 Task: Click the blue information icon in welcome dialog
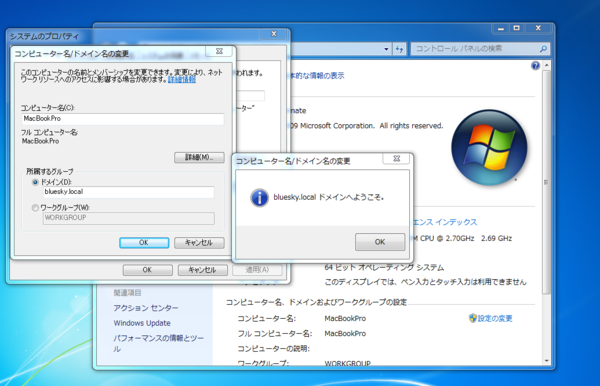pyautogui.click(x=259, y=198)
